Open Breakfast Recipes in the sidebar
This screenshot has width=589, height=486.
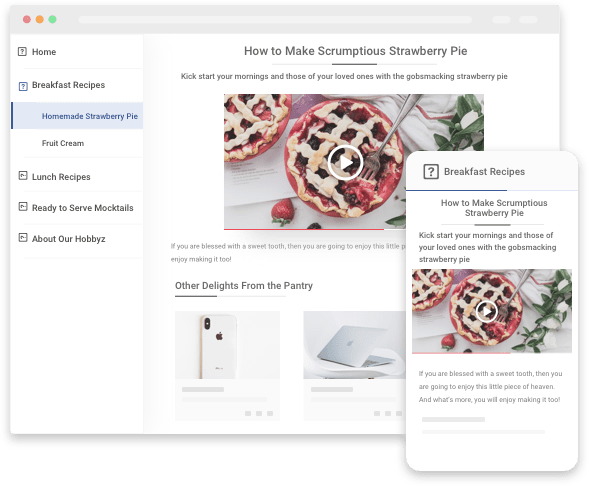[68, 85]
